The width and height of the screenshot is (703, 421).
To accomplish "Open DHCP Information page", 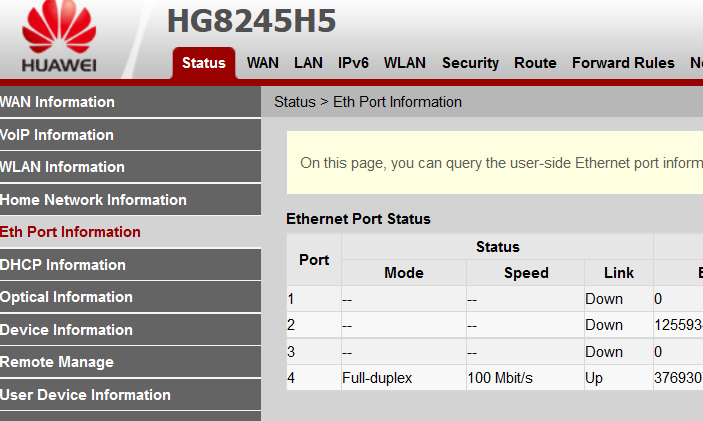I will [x=130, y=265].
